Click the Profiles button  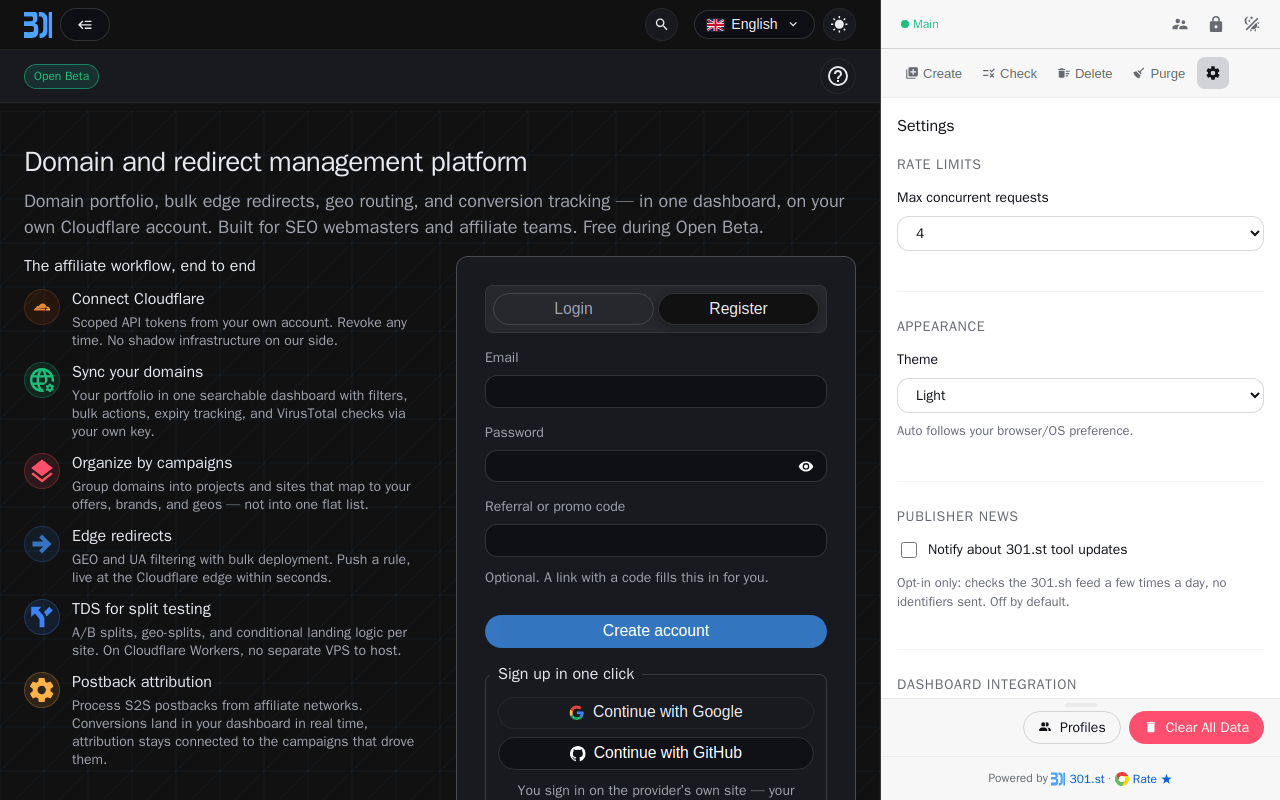[1072, 727]
